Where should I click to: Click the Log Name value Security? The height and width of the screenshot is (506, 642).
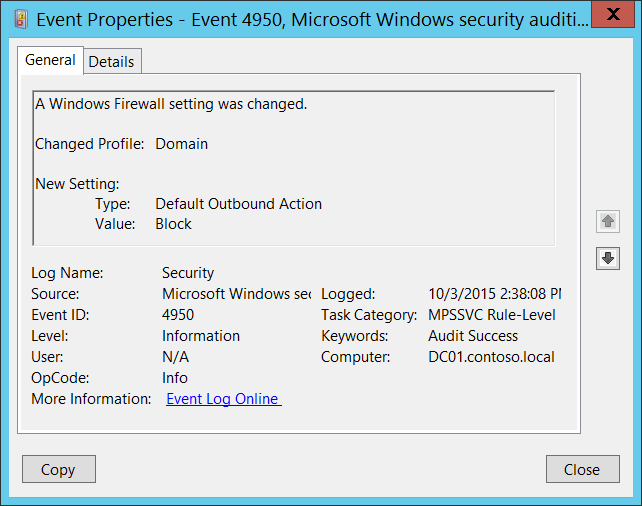pyautogui.click(x=188, y=272)
